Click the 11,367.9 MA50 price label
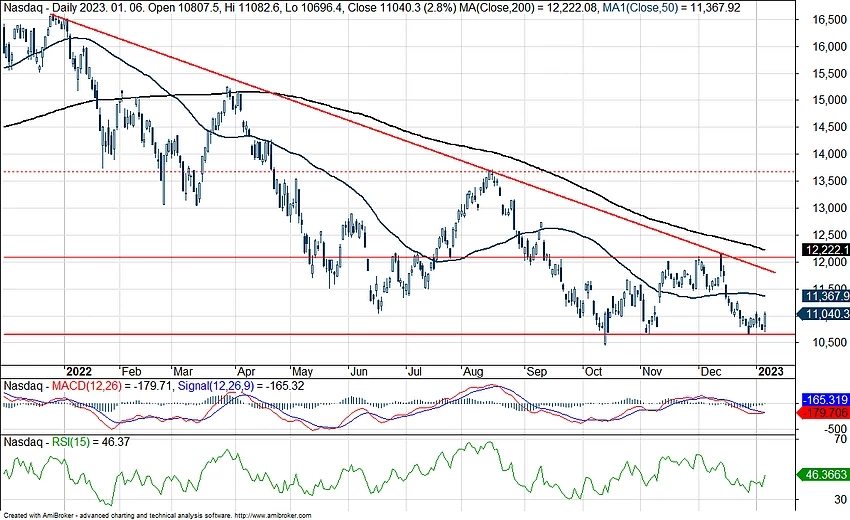 [826, 296]
